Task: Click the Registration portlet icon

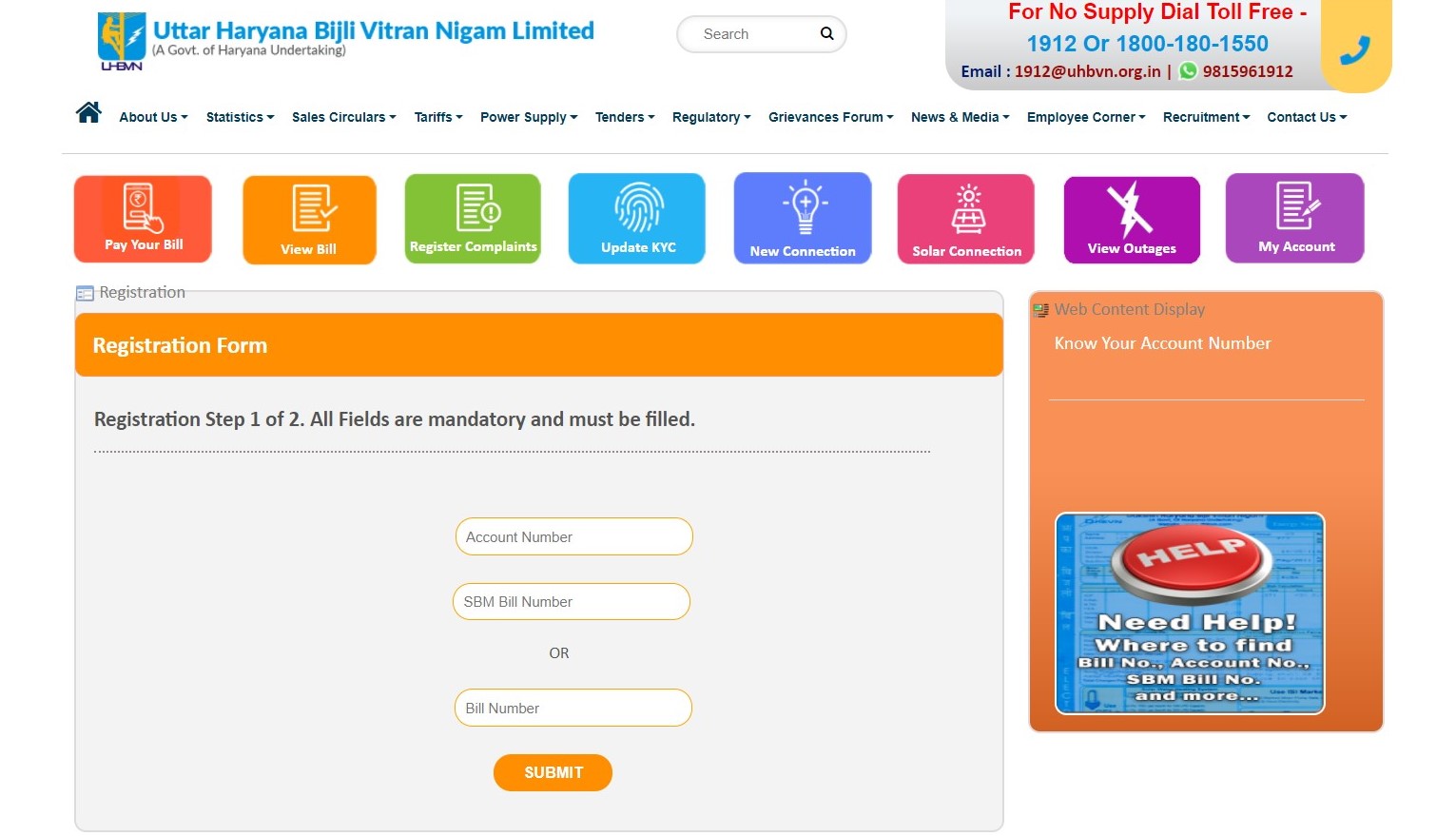Action: coord(85,294)
